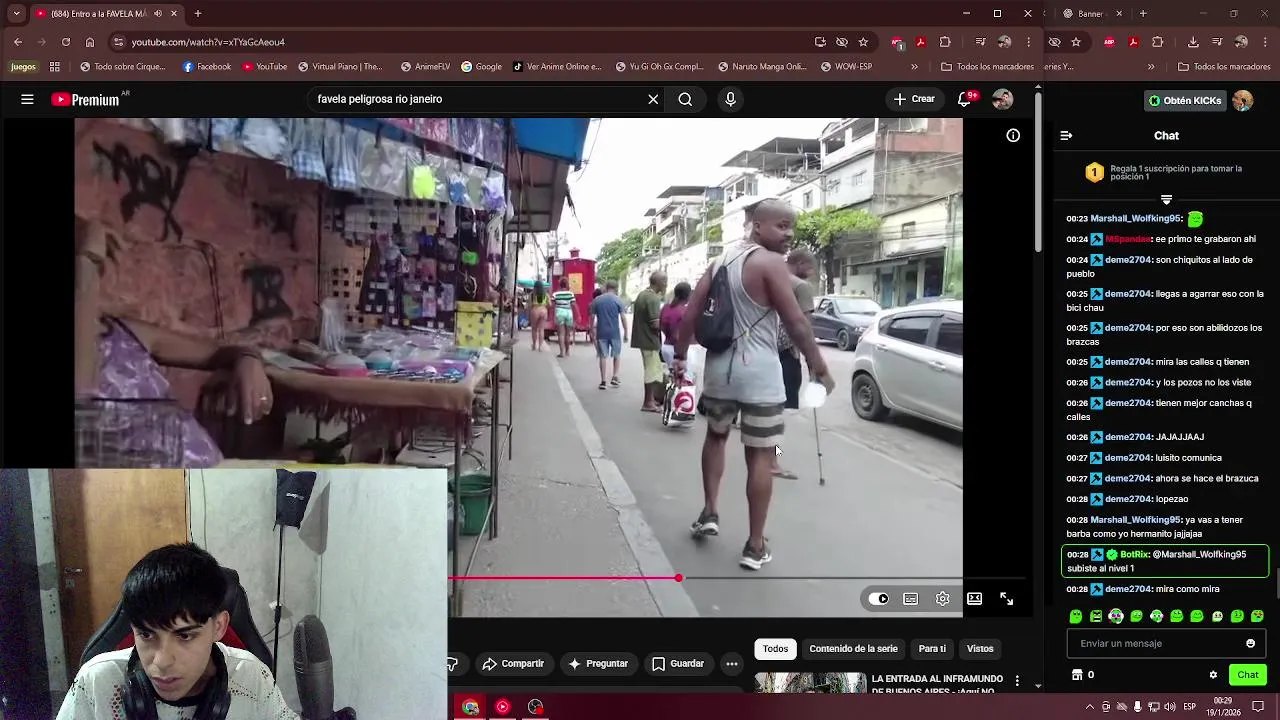
Task: Save video with Guardar button
Action: click(678, 664)
